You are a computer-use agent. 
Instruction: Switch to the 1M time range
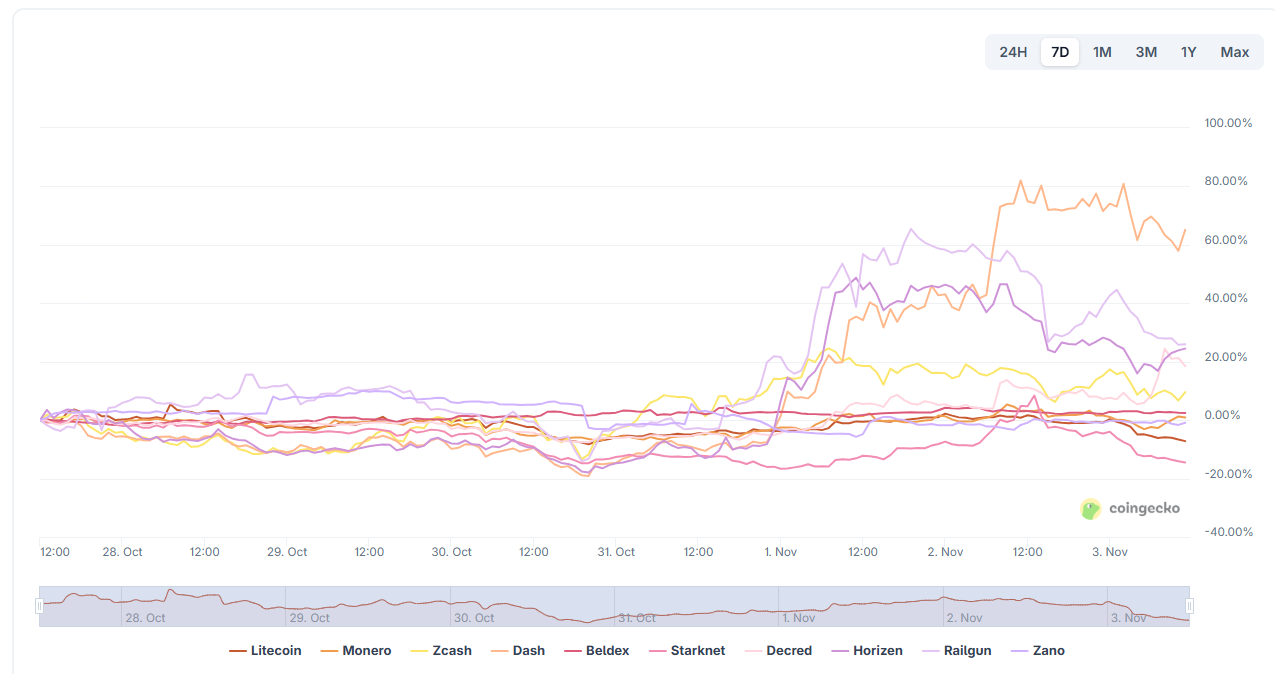[x=1102, y=51]
